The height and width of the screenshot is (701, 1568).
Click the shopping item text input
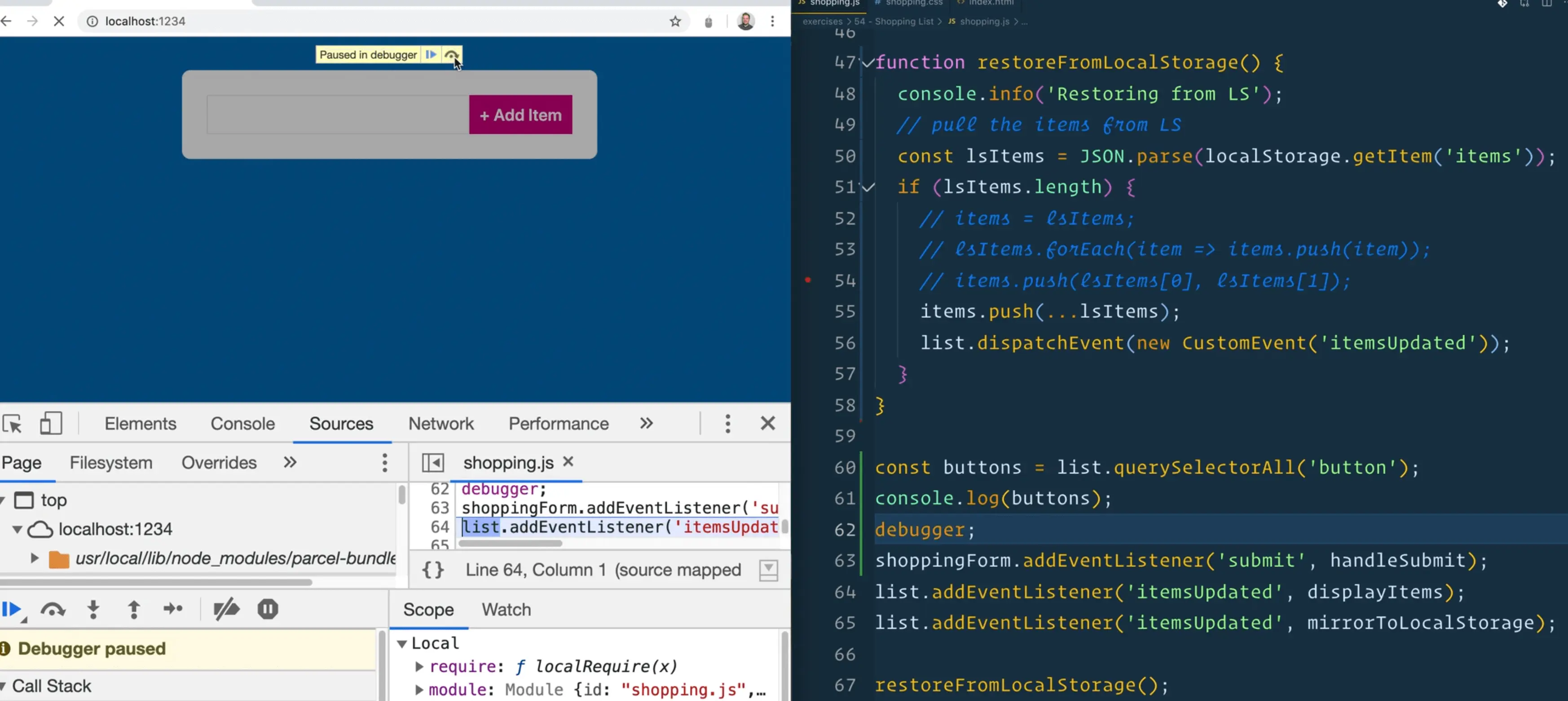[338, 114]
